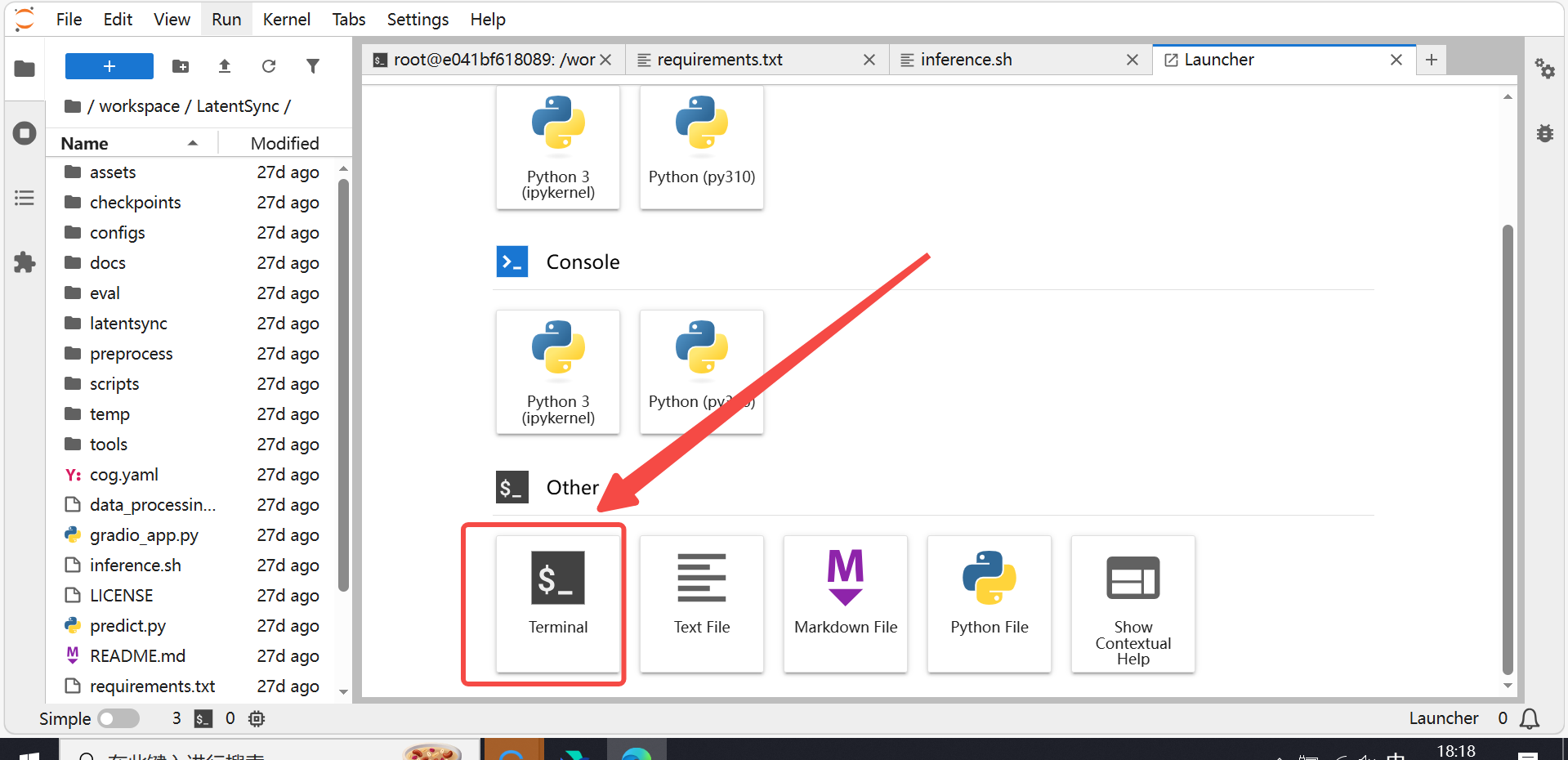Refresh the file browser list
The width and height of the screenshot is (1568, 760).
269,66
